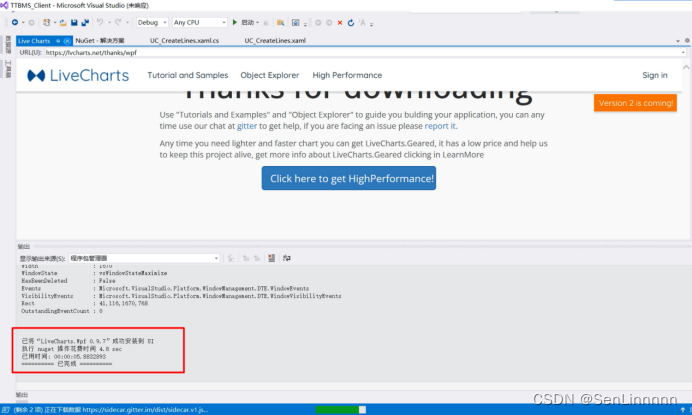Click 'Click here to get HighPerformance!' button
Image resolution: width=692 pixels, height=415 pixels.
point(349,178)
